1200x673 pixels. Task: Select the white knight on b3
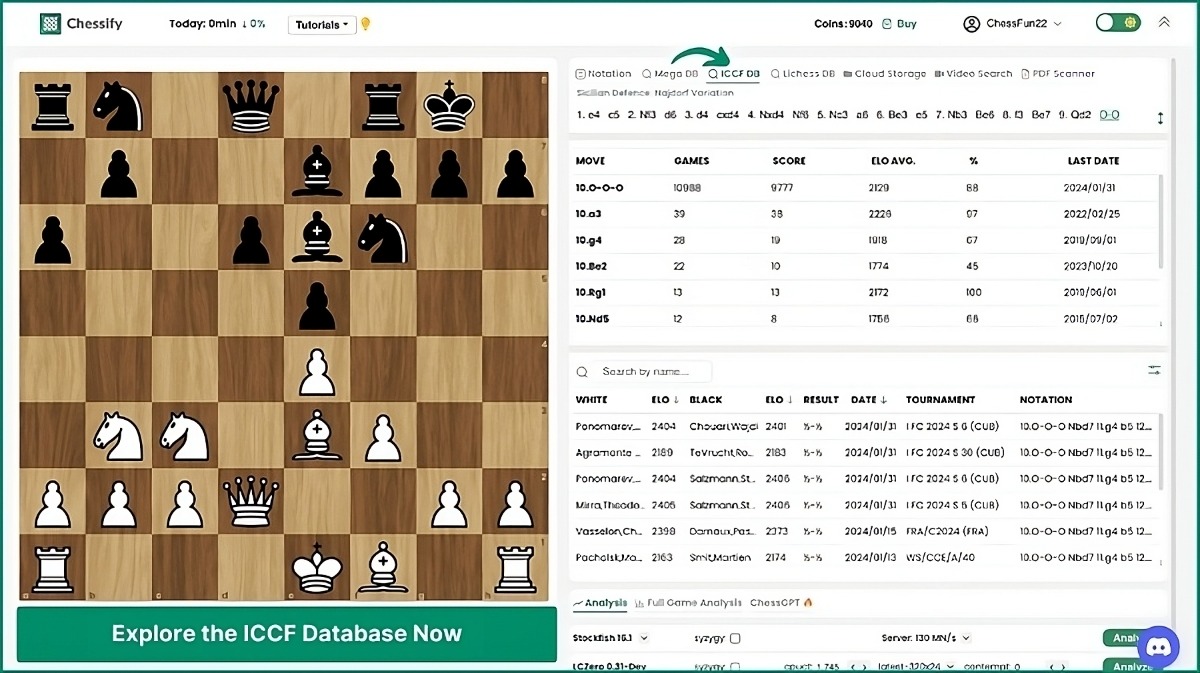tap(119, 436)
